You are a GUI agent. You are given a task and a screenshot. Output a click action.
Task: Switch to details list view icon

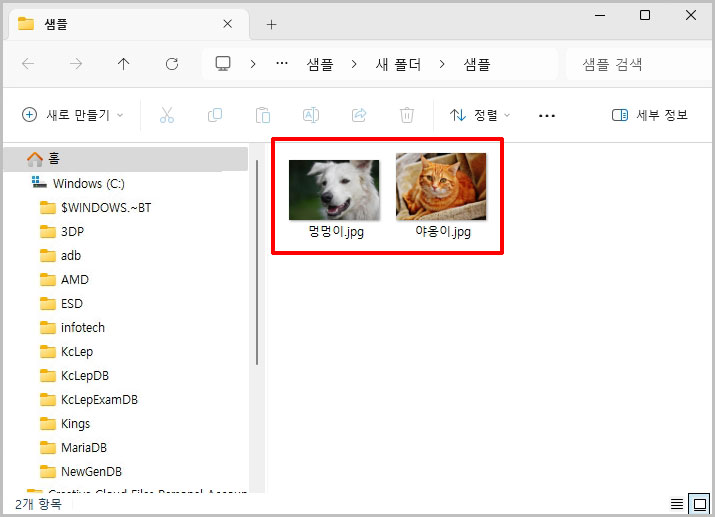click(677, 504)
